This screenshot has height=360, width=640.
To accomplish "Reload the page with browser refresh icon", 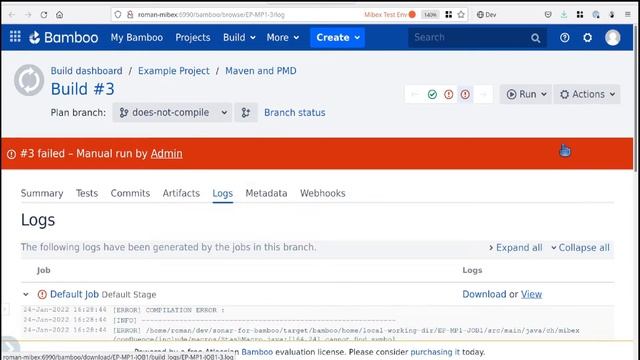I will pyautogui.click(x=44, y=15).
